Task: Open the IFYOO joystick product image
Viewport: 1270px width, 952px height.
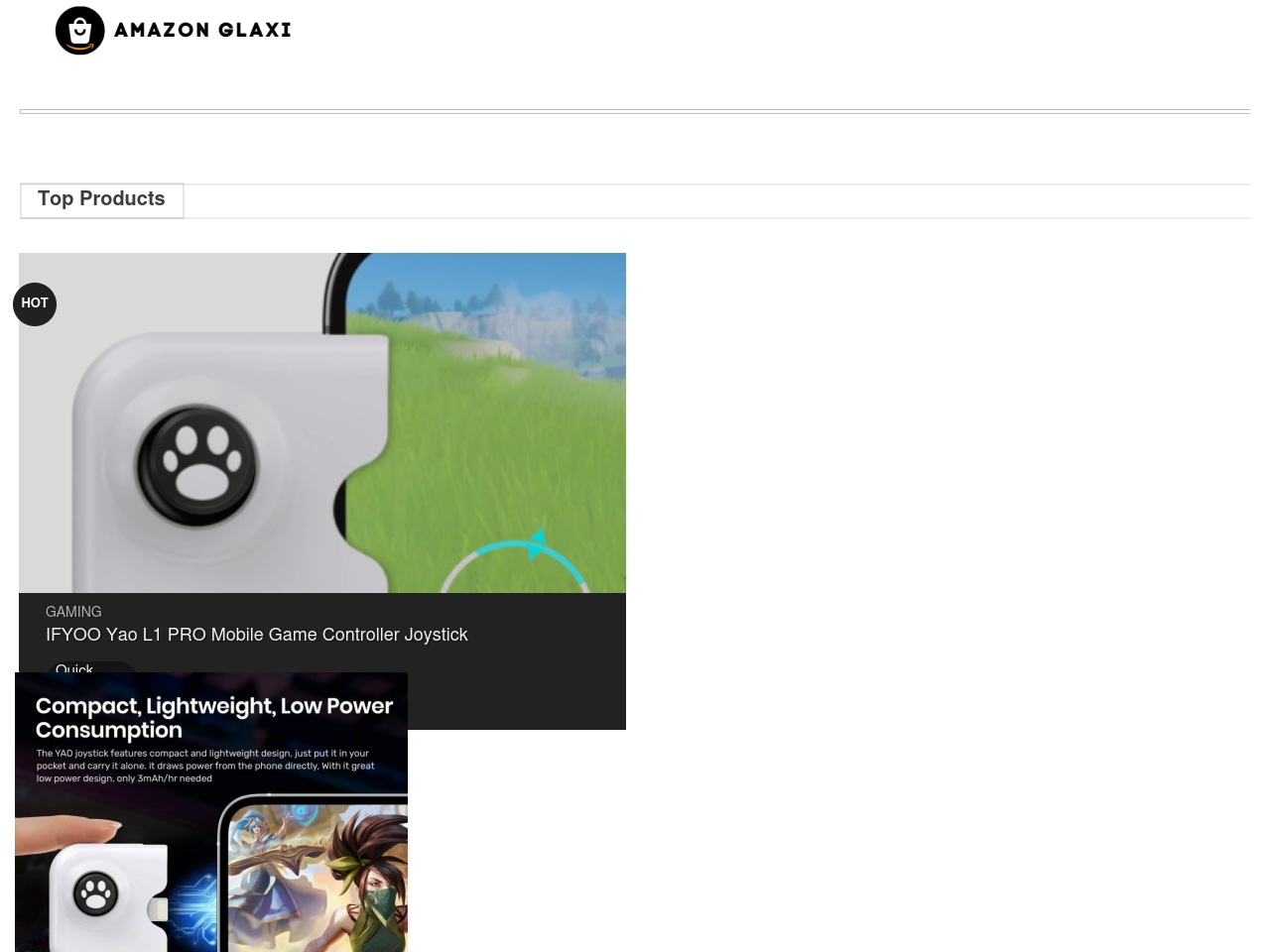Action: click(x=322, y=422)
